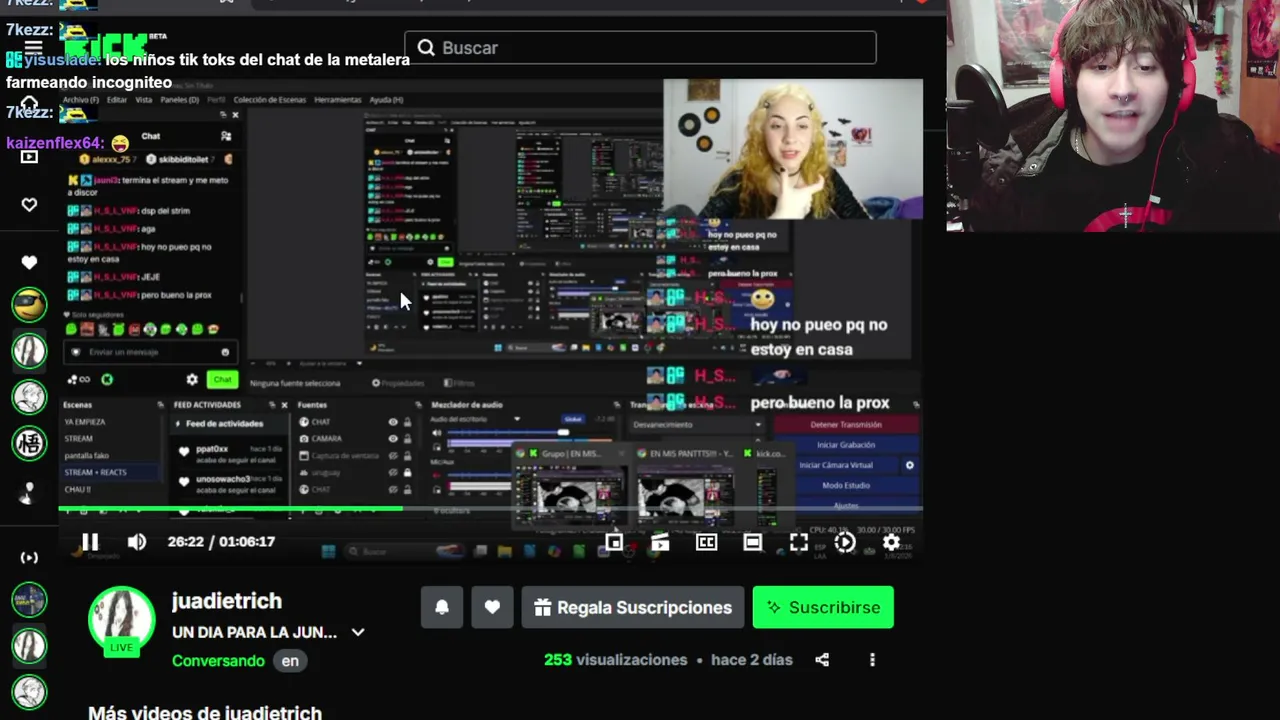Open the Herramientas menu in OBS
This screenshot has height=720, width=1280.
click(338, 100)
